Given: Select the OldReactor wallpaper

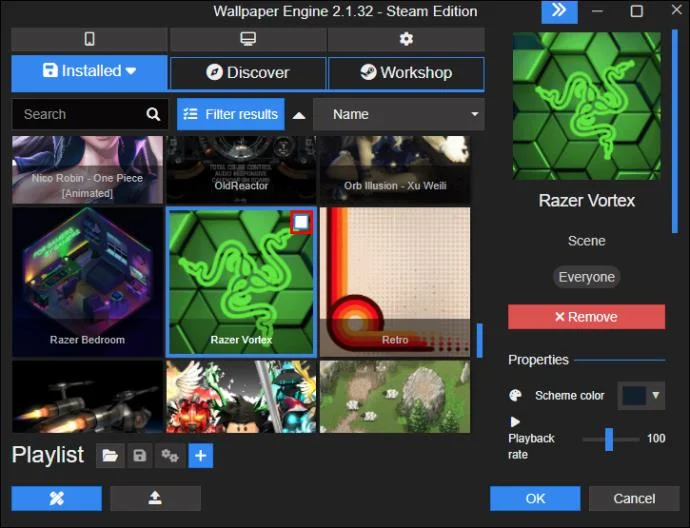Looking at the screenshot, I should (x=241, y=170).
